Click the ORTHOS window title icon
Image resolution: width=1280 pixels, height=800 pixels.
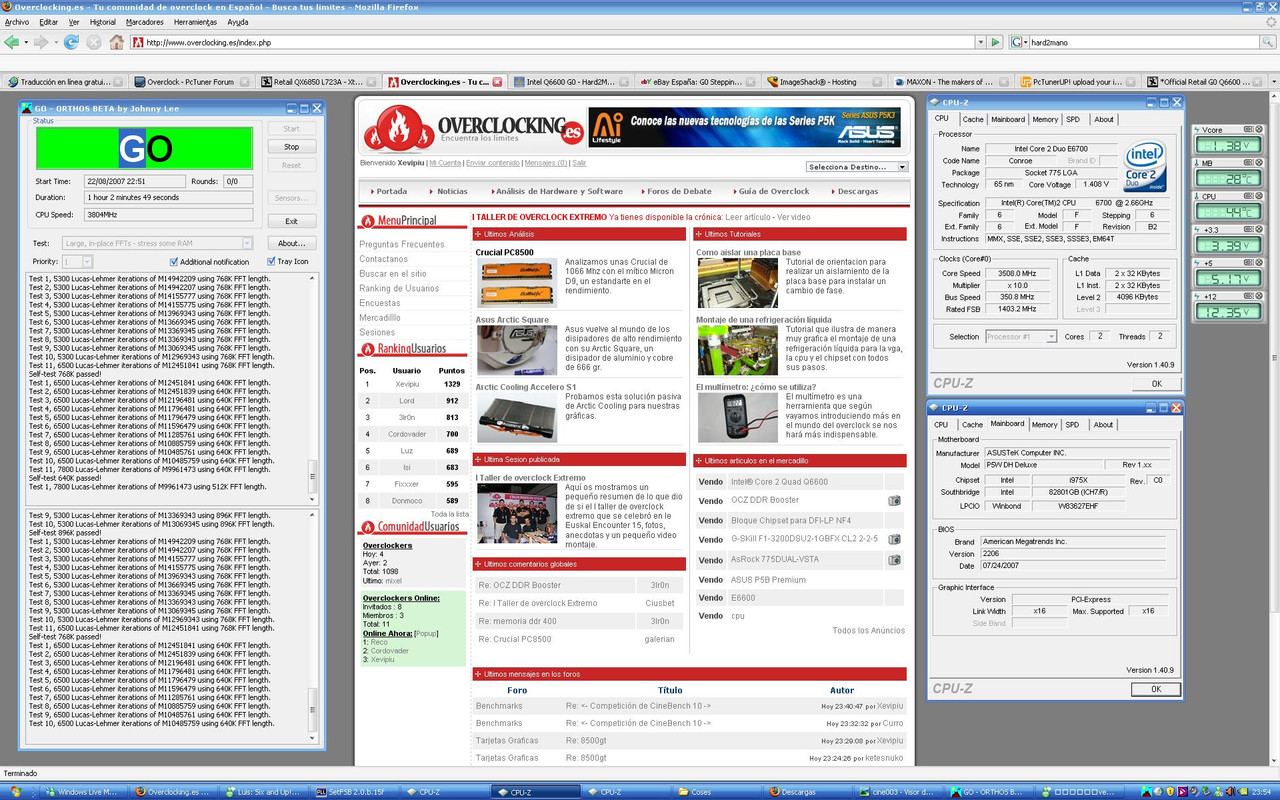(x=28, y=108)
